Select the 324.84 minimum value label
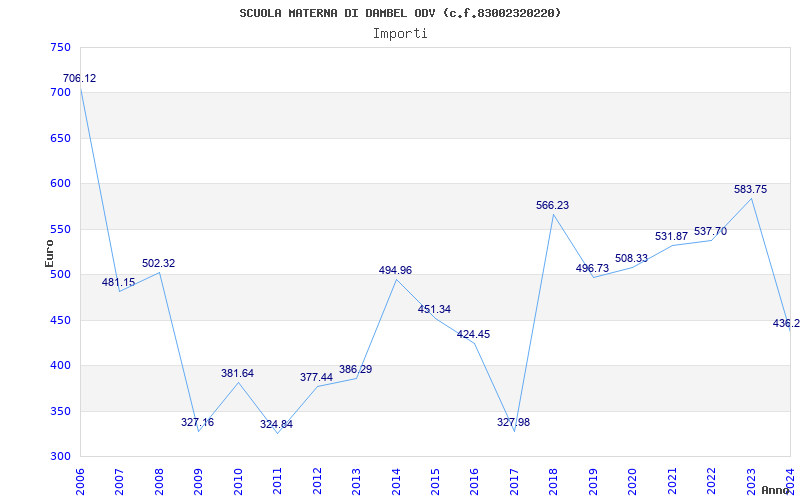800x500 pixels. [x=277, y=424]
